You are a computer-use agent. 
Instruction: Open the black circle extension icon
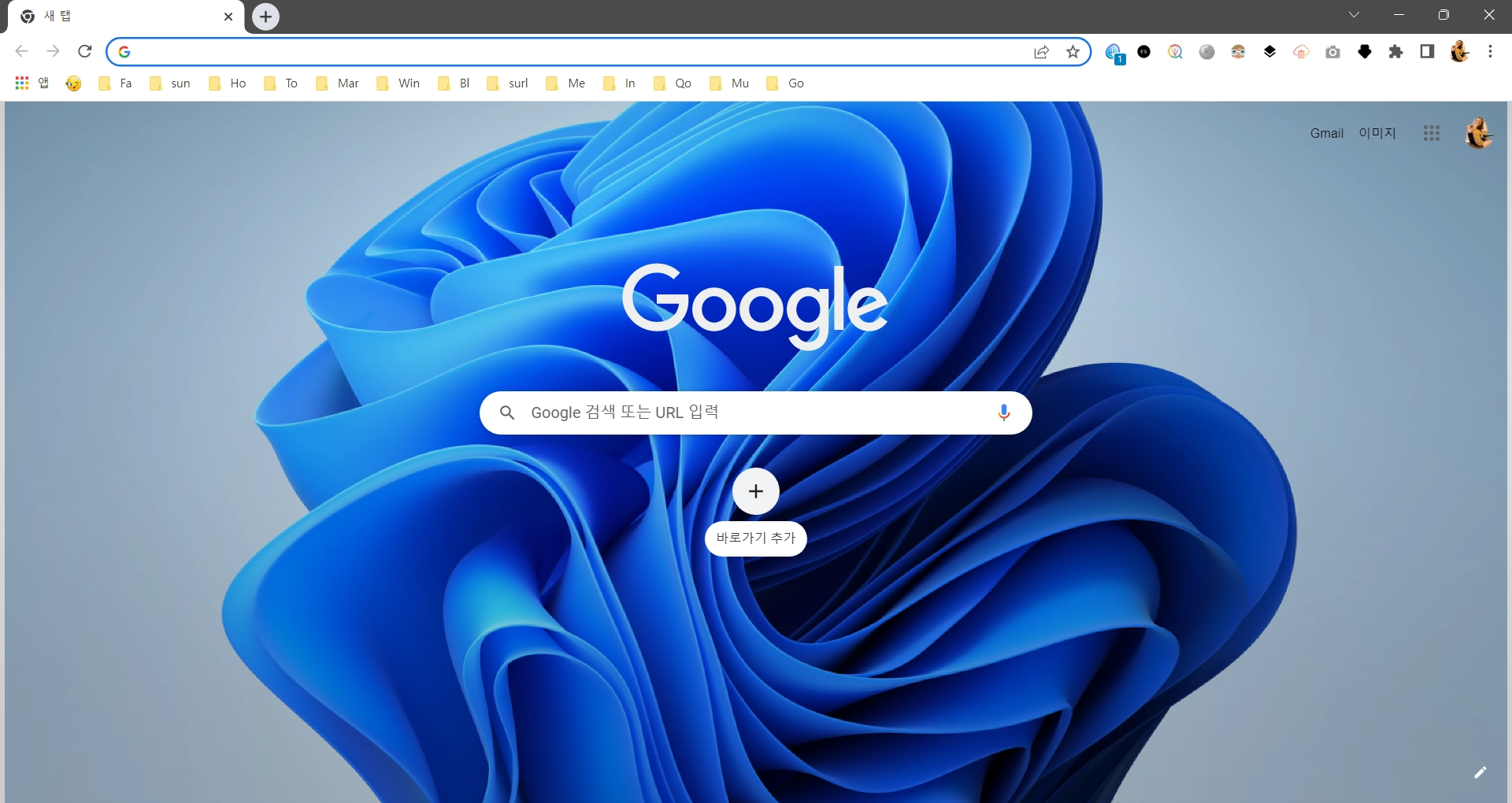(x=1144, y=52)
